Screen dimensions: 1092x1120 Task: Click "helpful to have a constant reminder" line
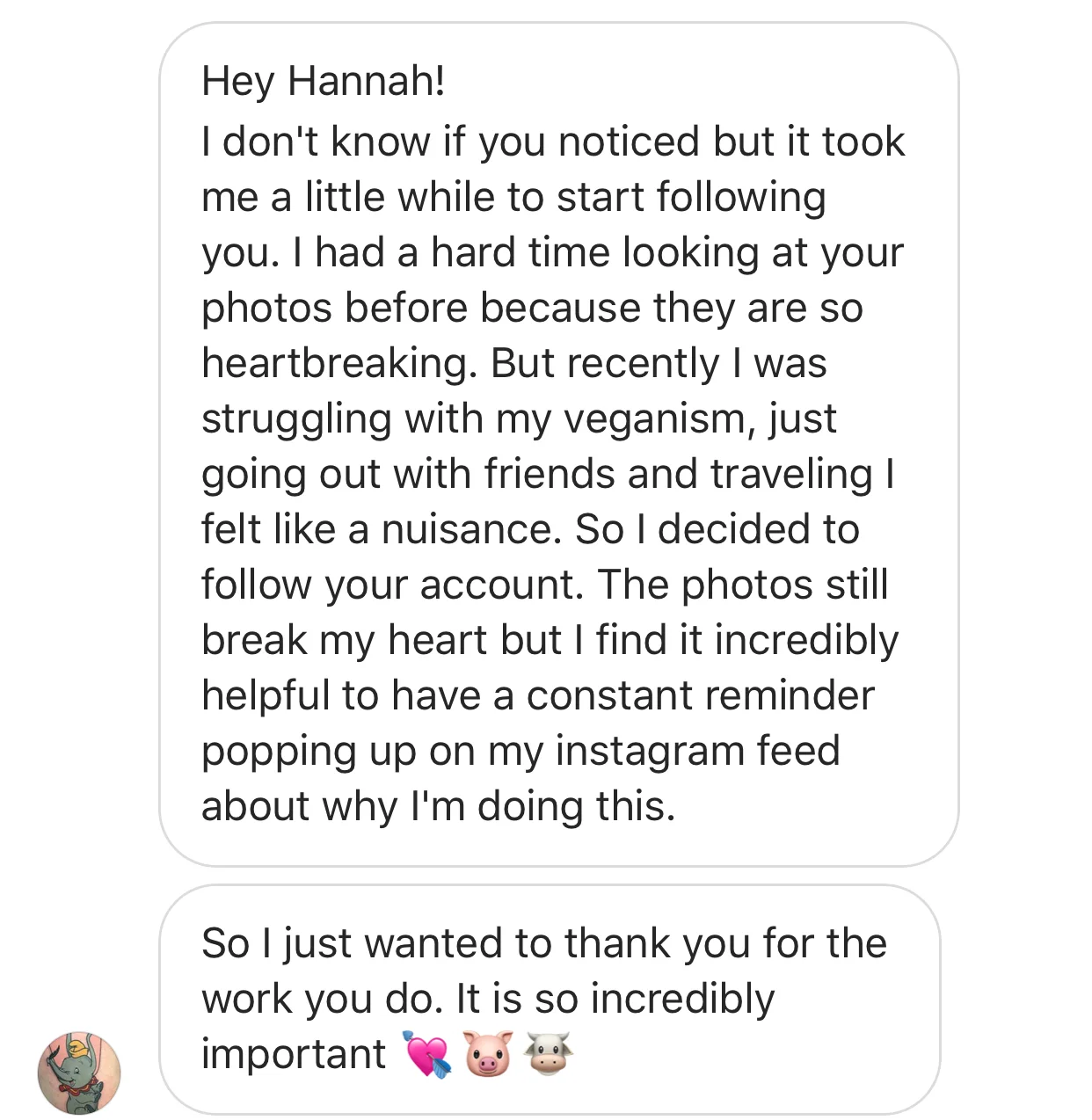tap(538, 695)
